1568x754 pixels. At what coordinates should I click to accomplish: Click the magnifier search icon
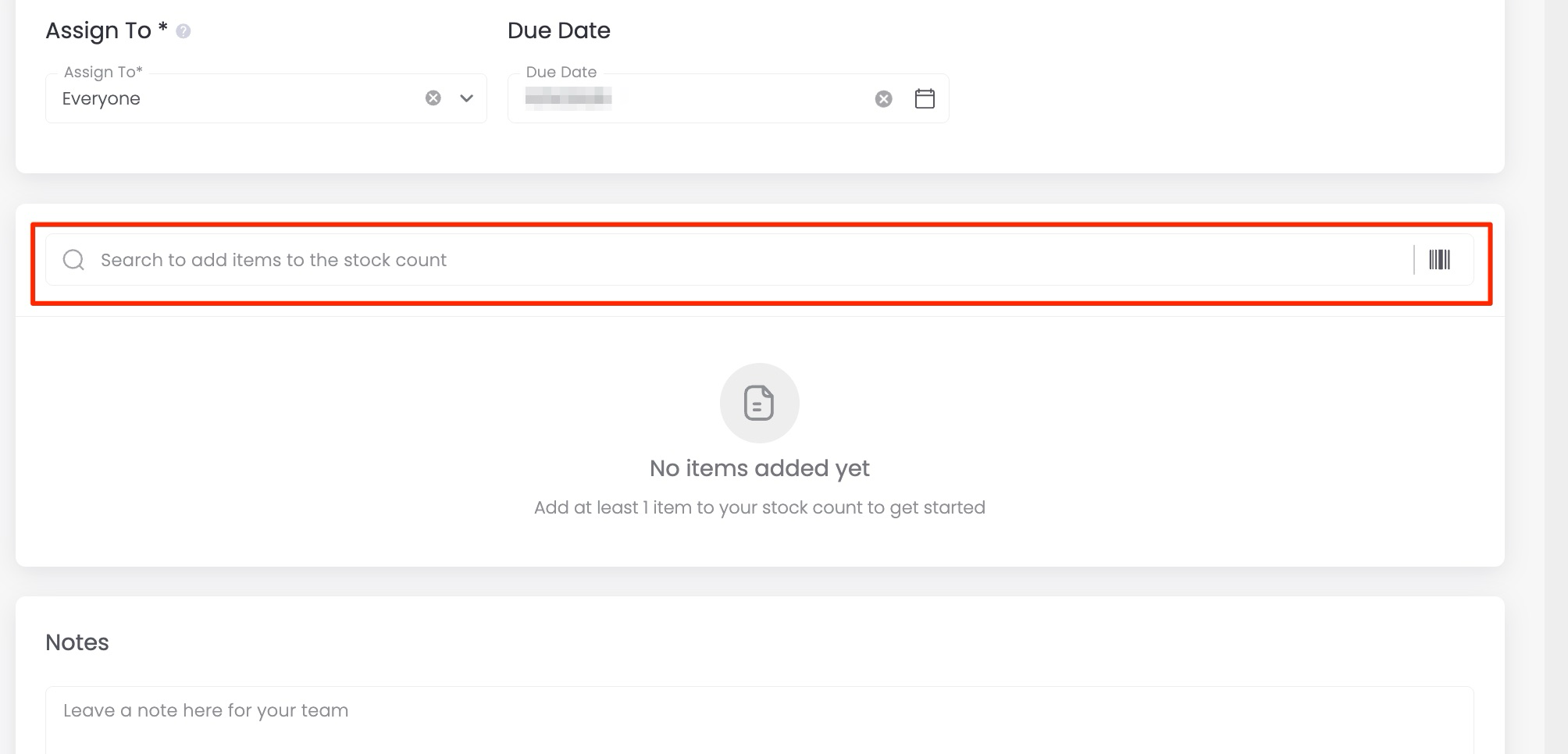[73, 260]
